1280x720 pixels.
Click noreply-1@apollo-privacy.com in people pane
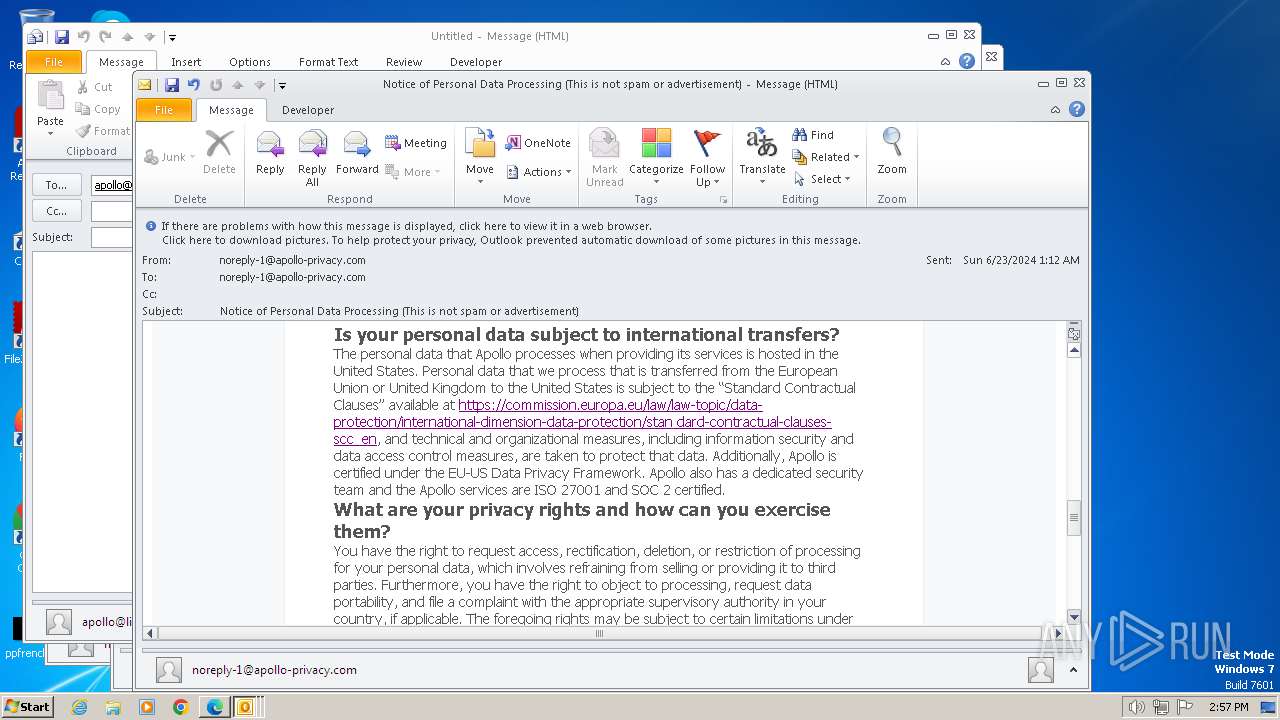[274, 670]
